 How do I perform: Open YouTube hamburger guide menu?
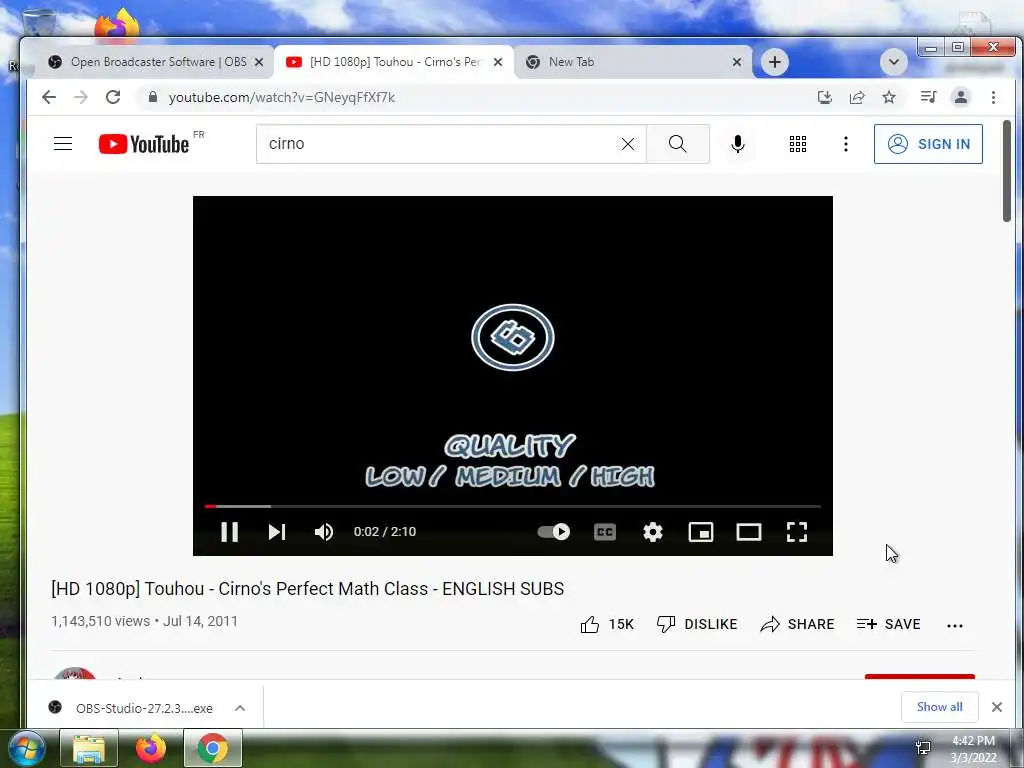(63, 144)
